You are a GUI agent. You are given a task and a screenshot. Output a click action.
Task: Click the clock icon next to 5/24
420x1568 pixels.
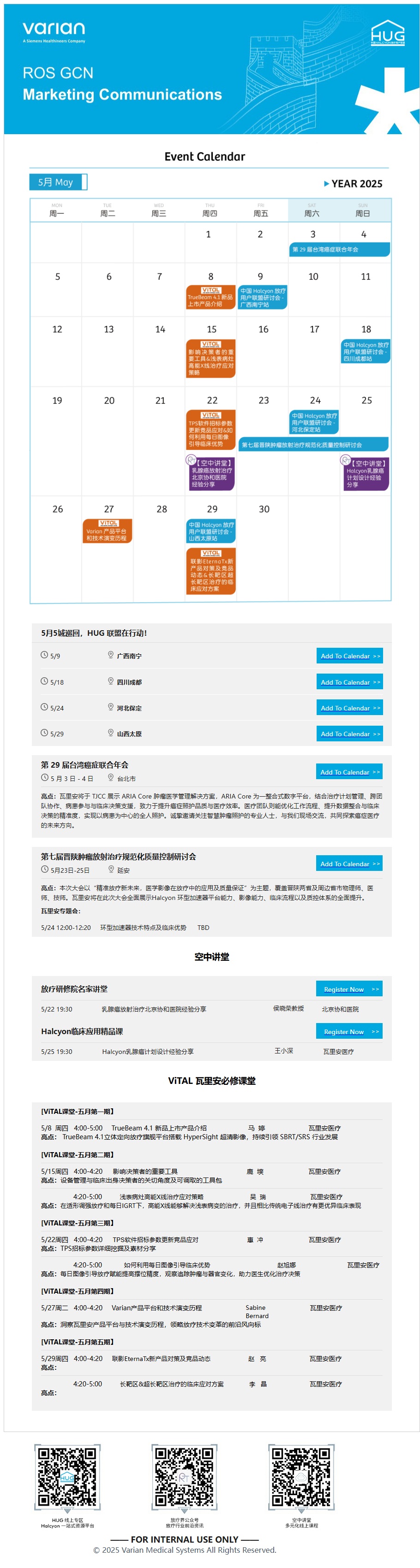[x=44, y=707]
